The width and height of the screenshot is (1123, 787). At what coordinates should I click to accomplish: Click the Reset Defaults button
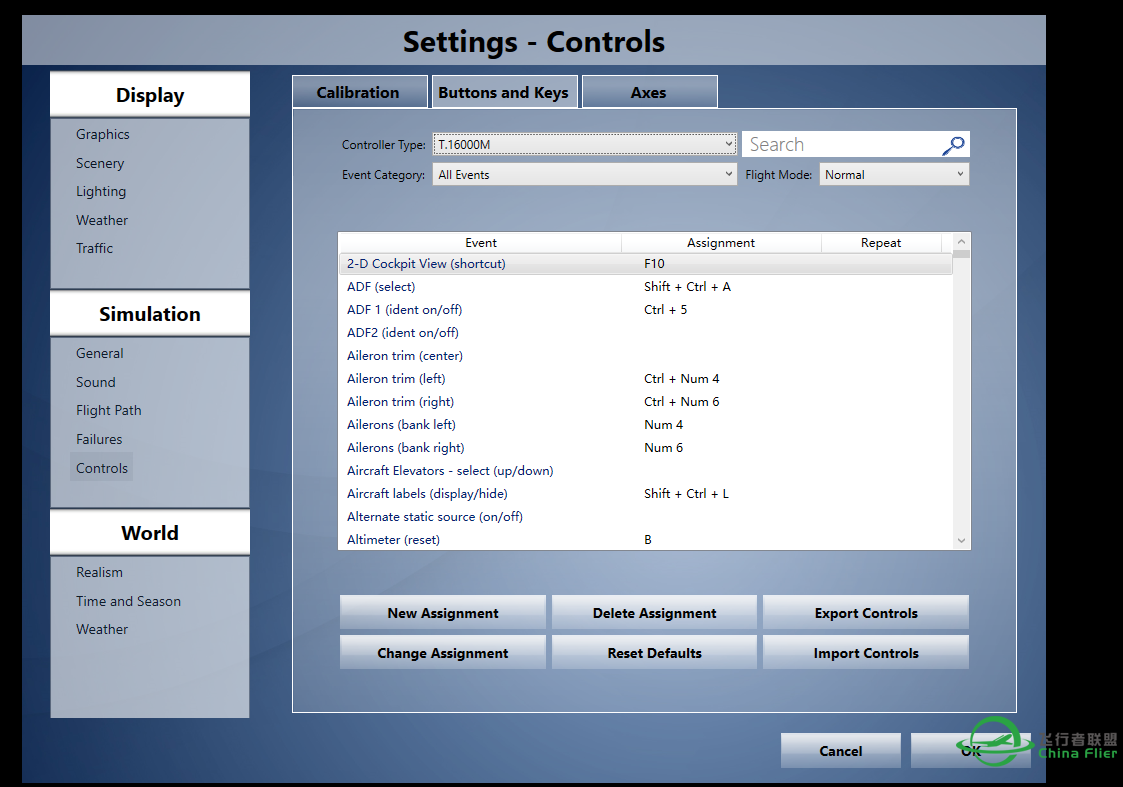click(654, 653)
